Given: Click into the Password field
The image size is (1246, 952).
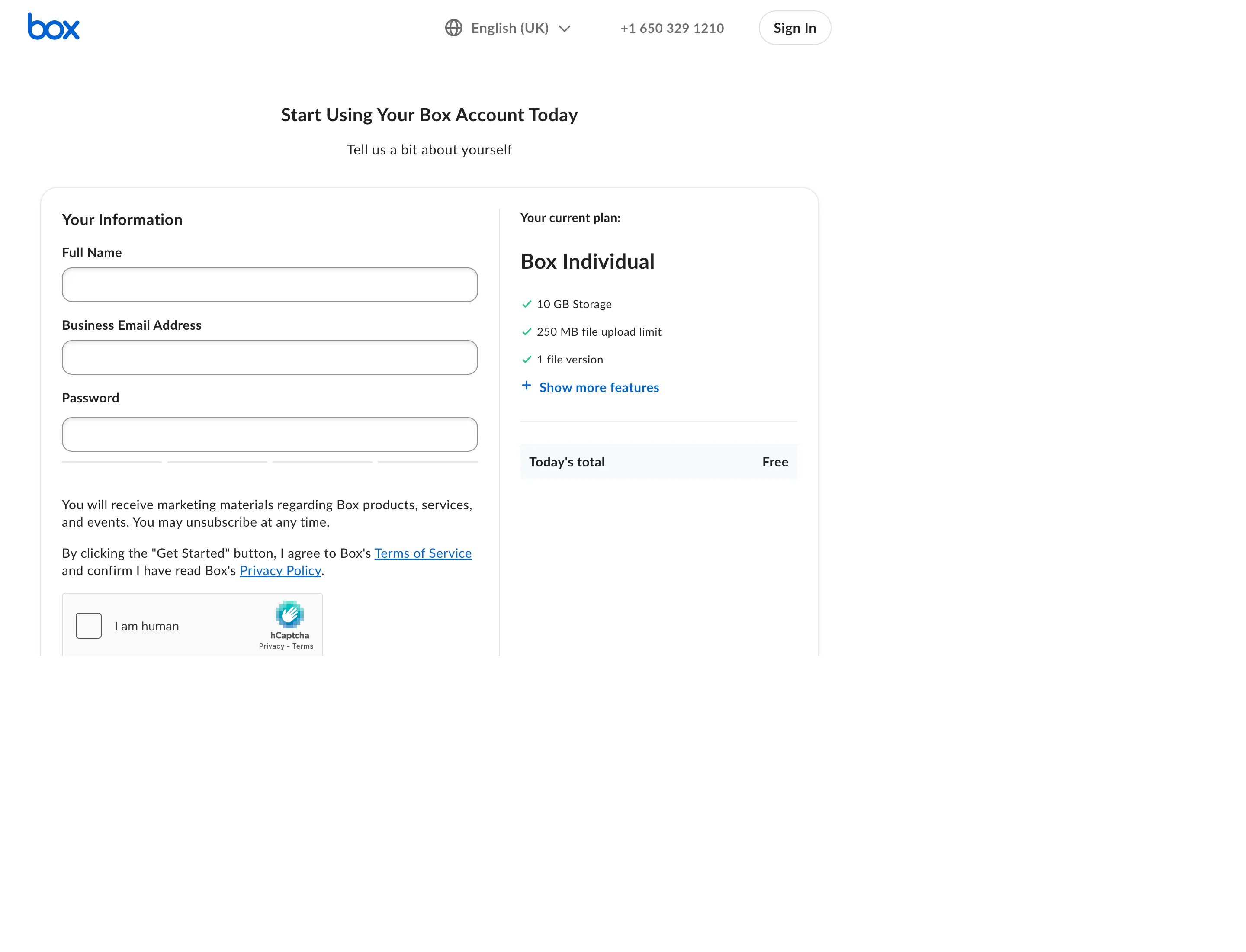Looking at the screenshot, I should click(270, 434).
